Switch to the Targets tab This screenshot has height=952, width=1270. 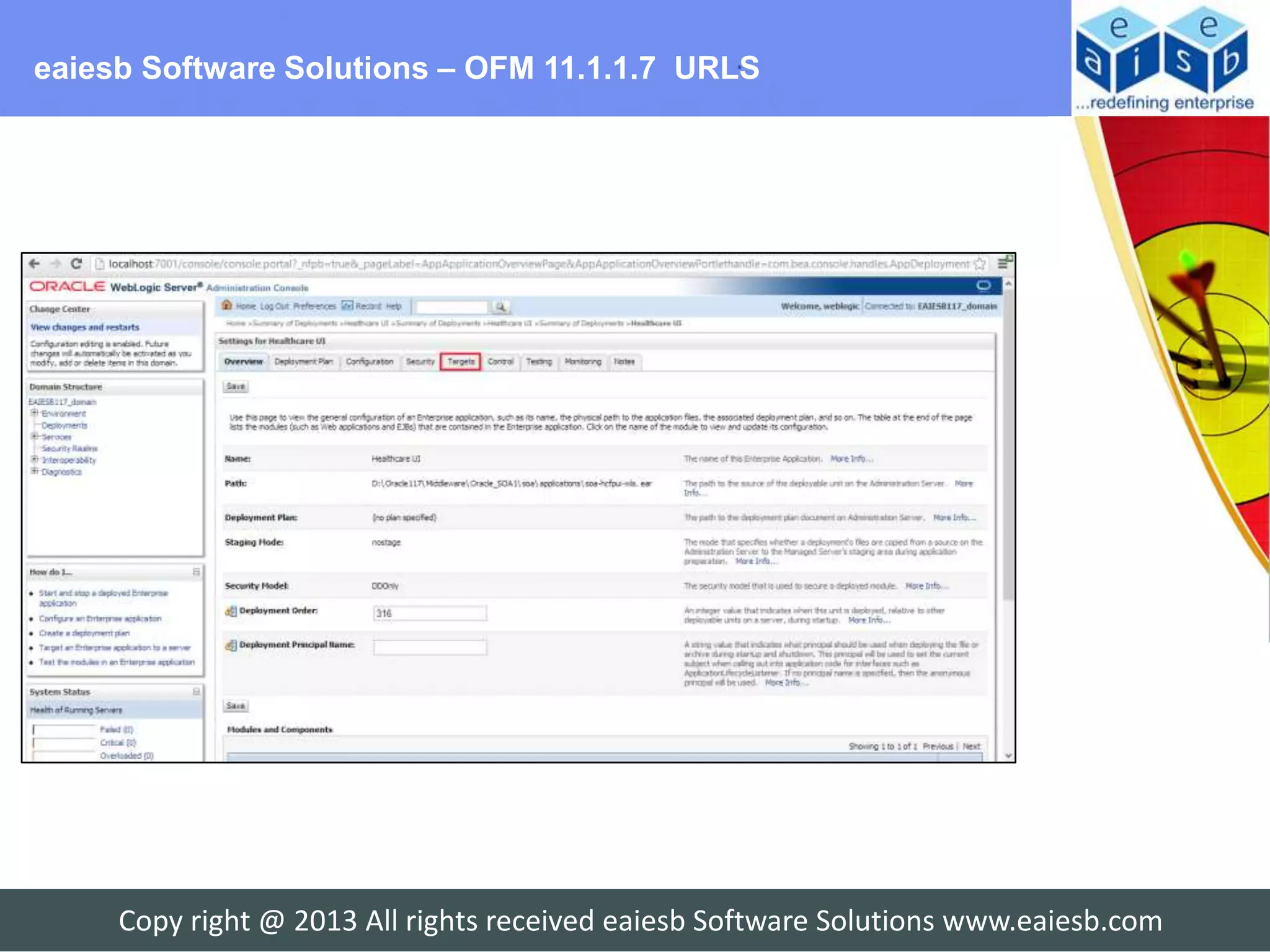pyautogui.click(x=461, y=361)
